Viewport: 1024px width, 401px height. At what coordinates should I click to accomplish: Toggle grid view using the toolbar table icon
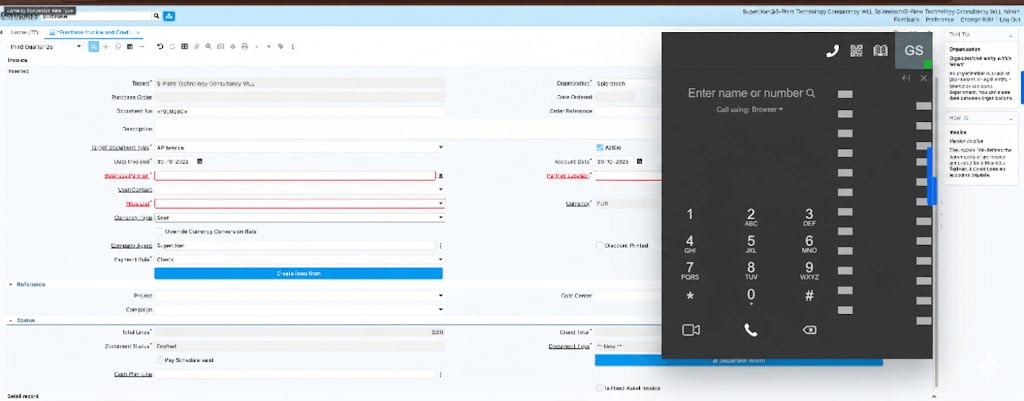tap(185, 46)
